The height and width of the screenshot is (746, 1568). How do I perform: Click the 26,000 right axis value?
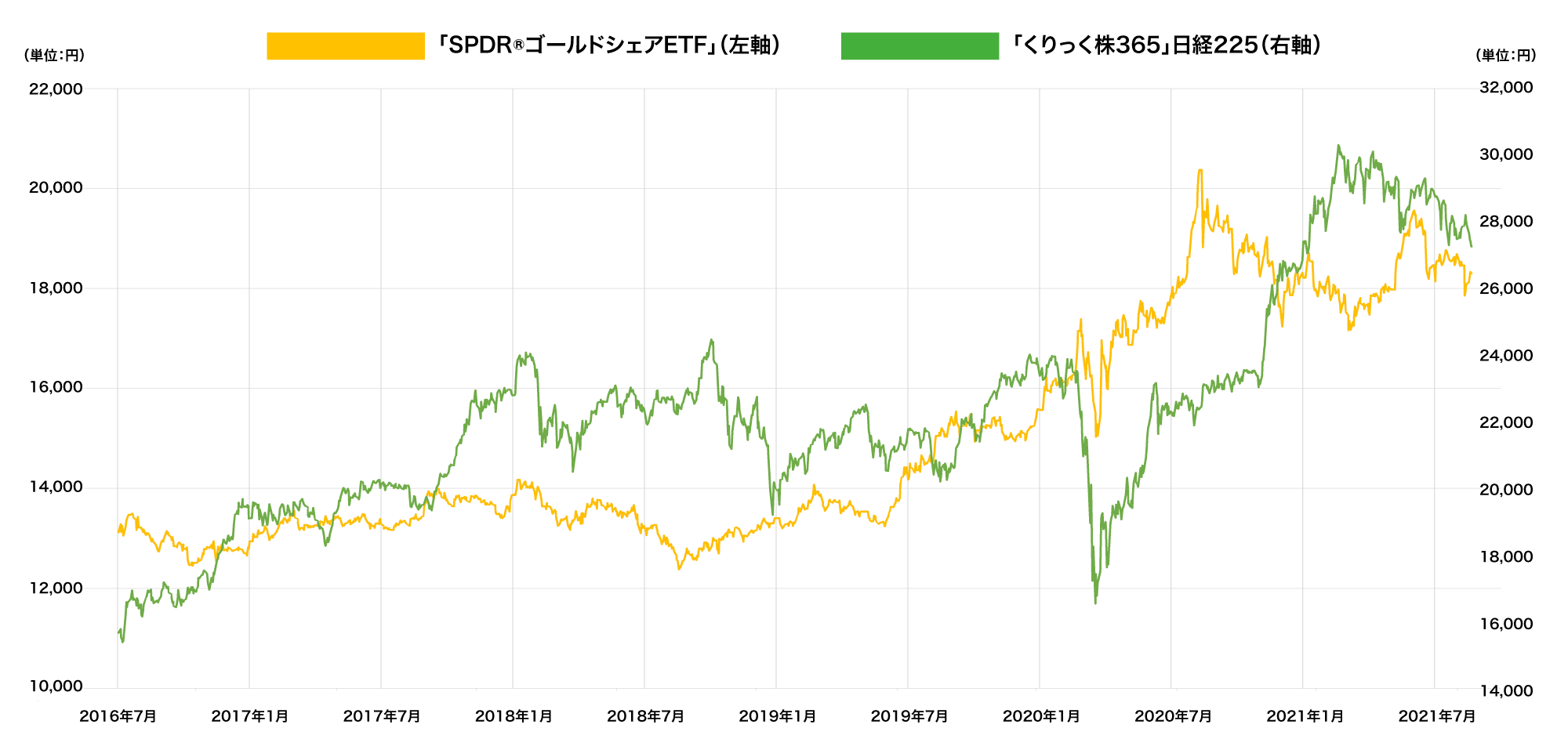(x=1505, y=288)
